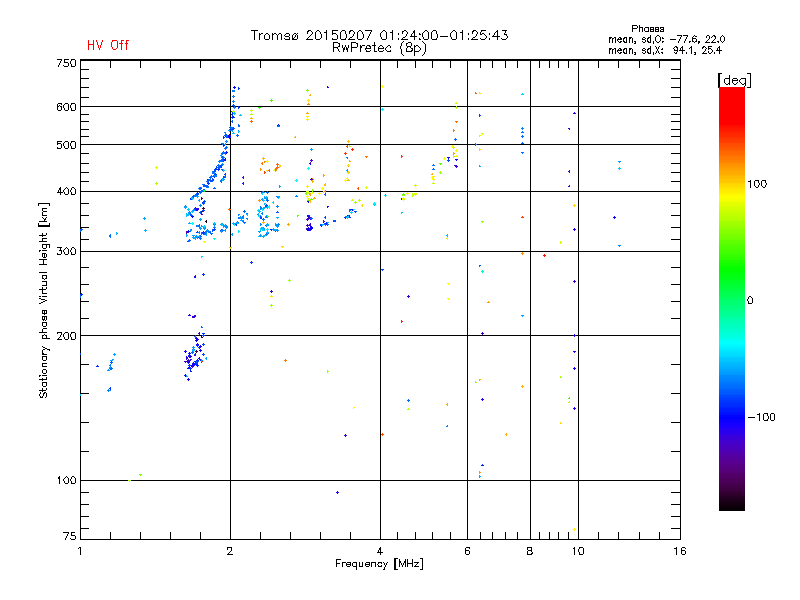Click the 'RwPretec (8p)' subtitle text
Screen dimensions: 800x600
point(379,48)
